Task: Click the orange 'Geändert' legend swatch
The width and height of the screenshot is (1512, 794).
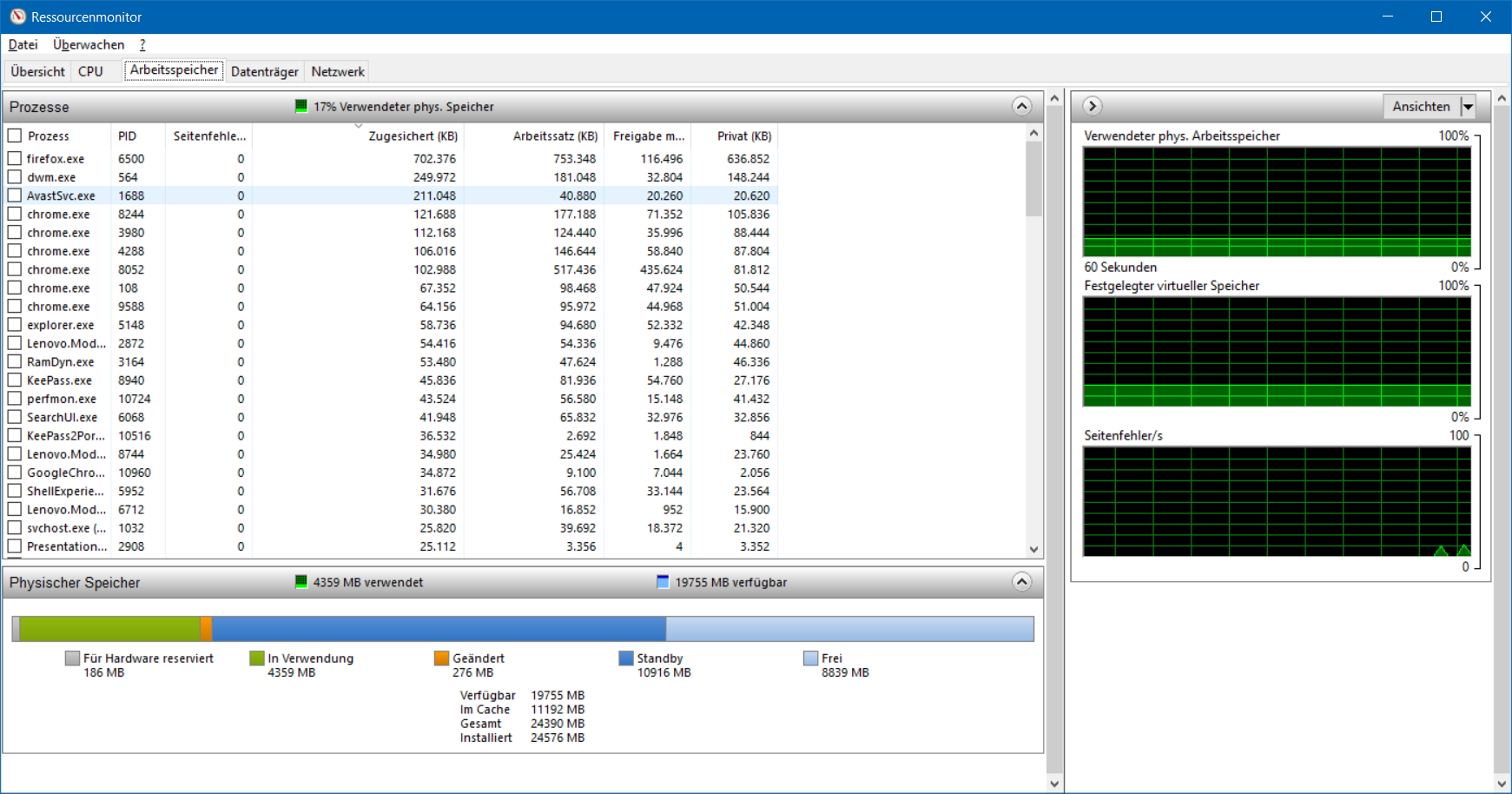Action: tap(441, 658)
